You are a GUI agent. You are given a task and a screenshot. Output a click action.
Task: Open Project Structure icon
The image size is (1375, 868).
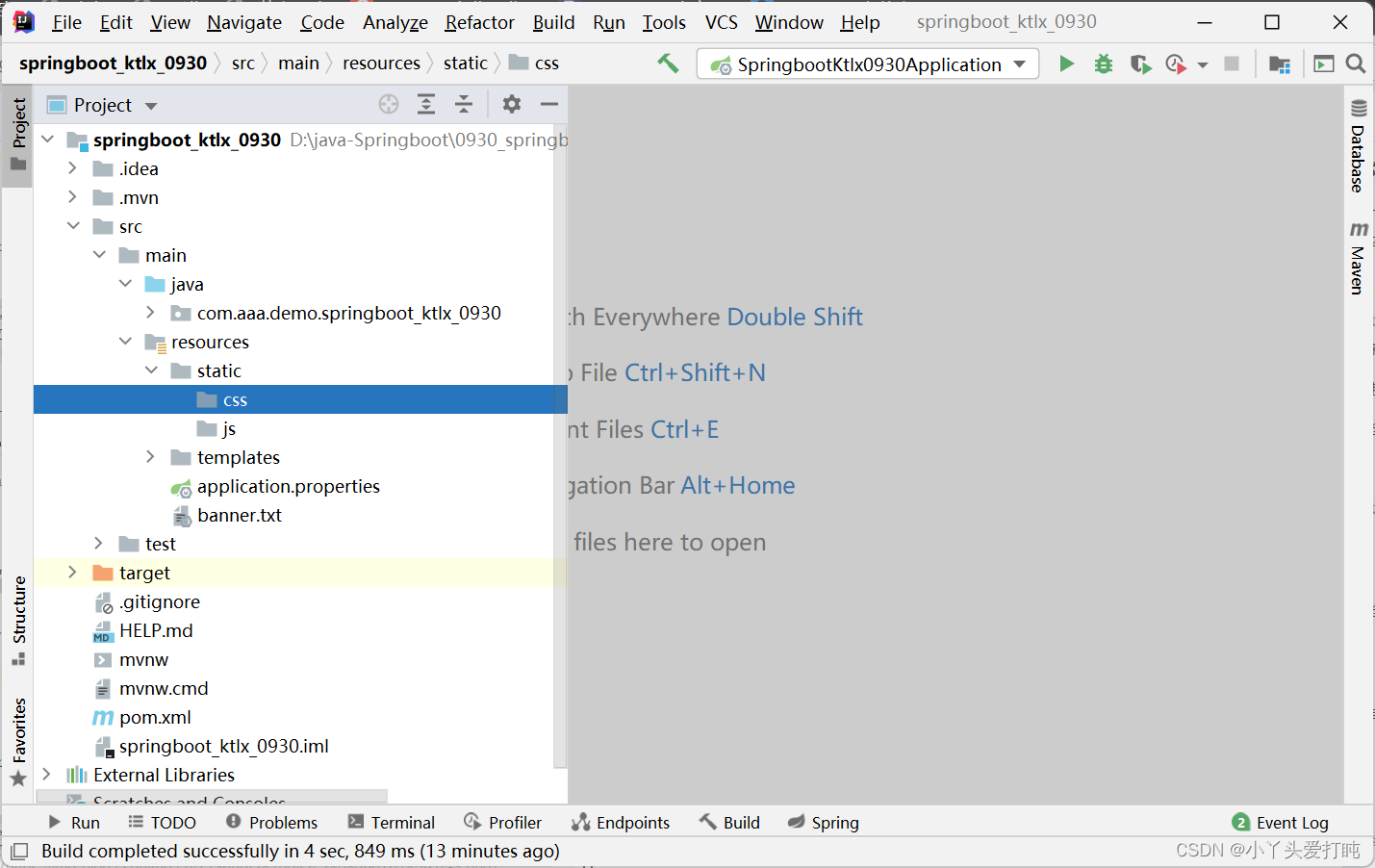click(1280, 64)
